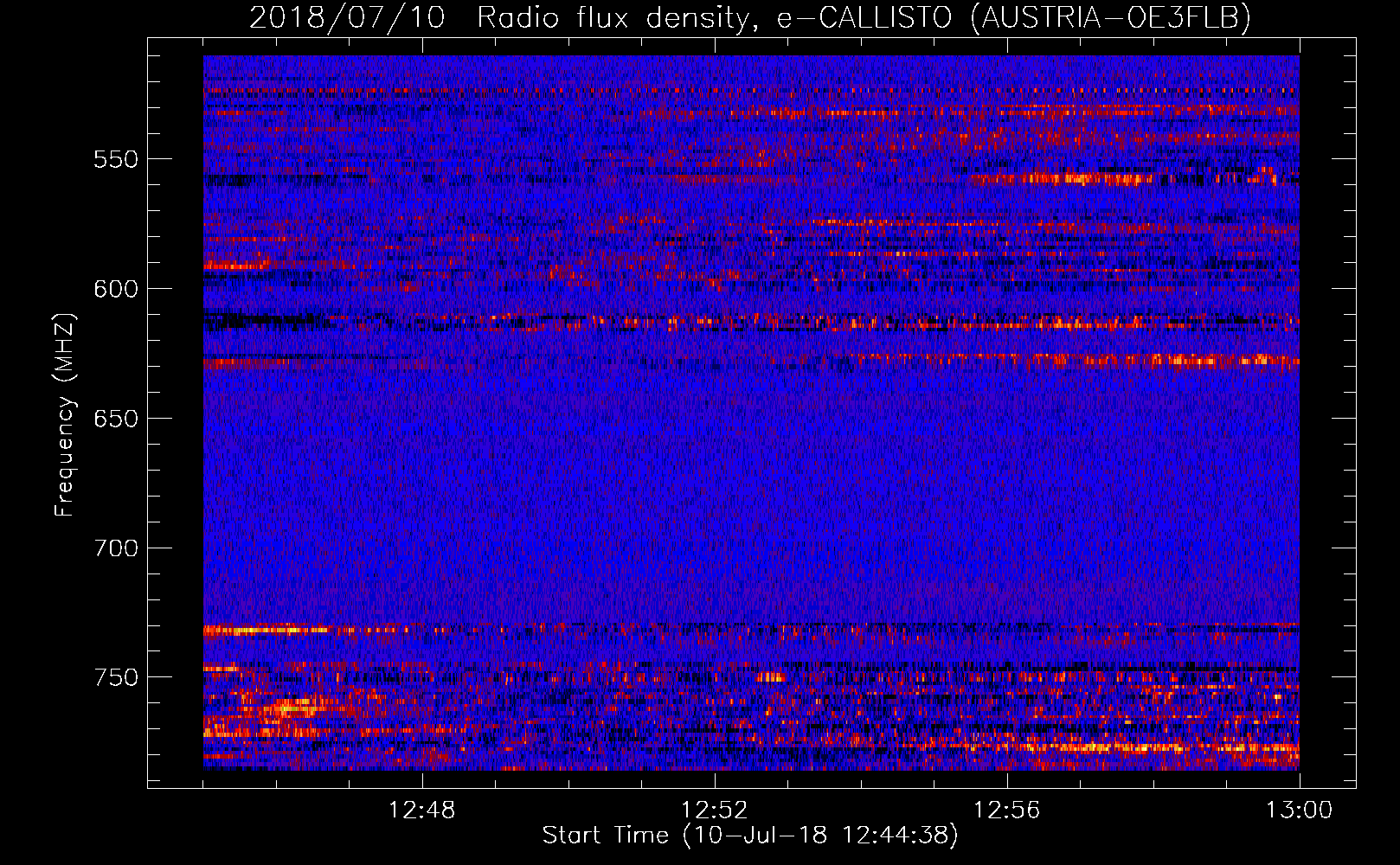Select the 2018/07/10 date in the title

click(347, 17)
